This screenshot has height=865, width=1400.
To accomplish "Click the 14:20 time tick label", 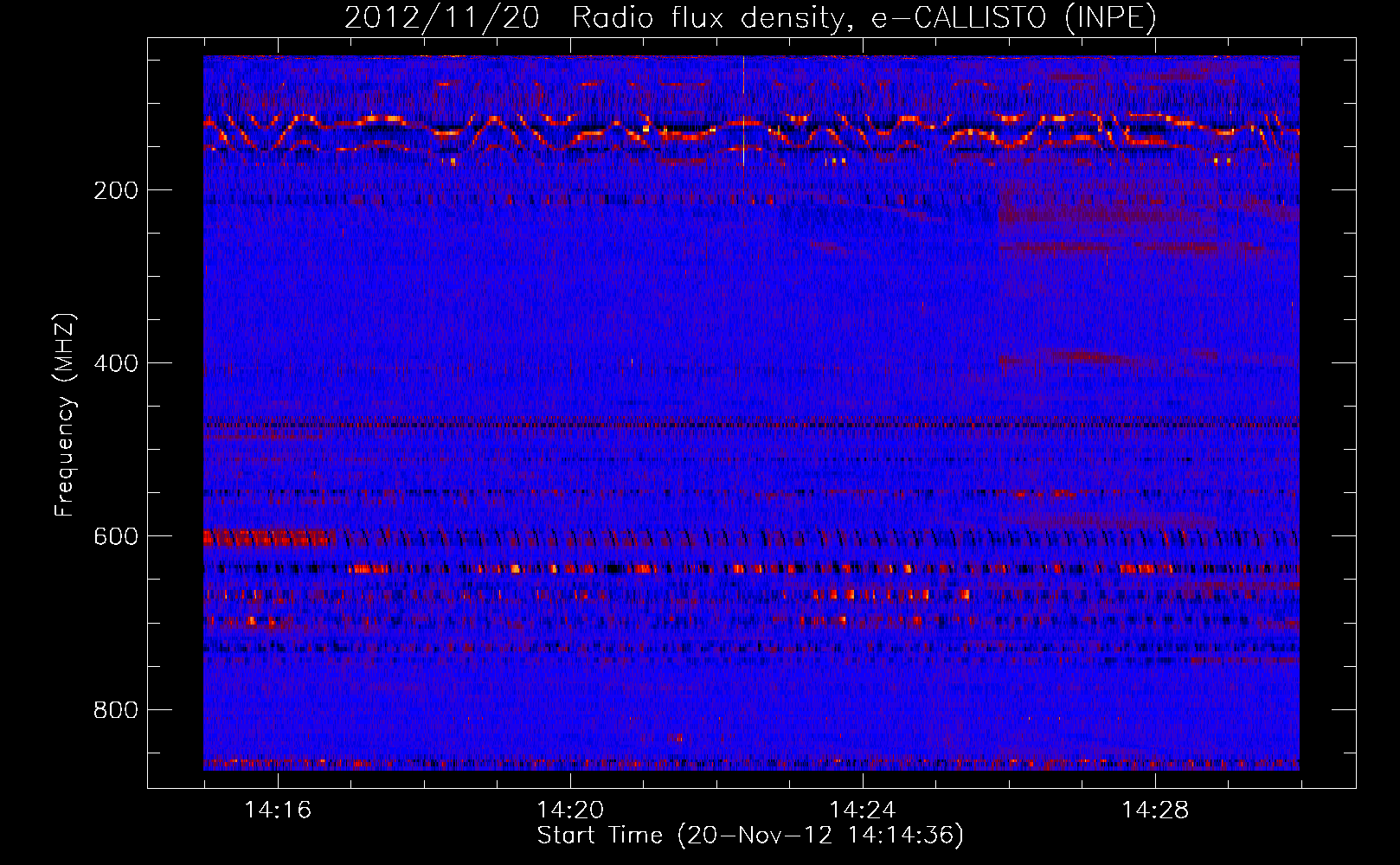I will (570, 811).
